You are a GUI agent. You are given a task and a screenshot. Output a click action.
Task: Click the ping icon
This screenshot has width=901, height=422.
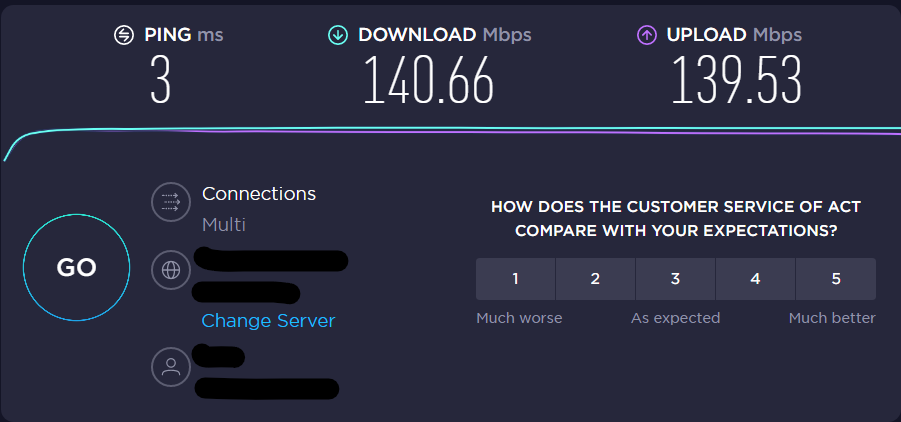124,36
